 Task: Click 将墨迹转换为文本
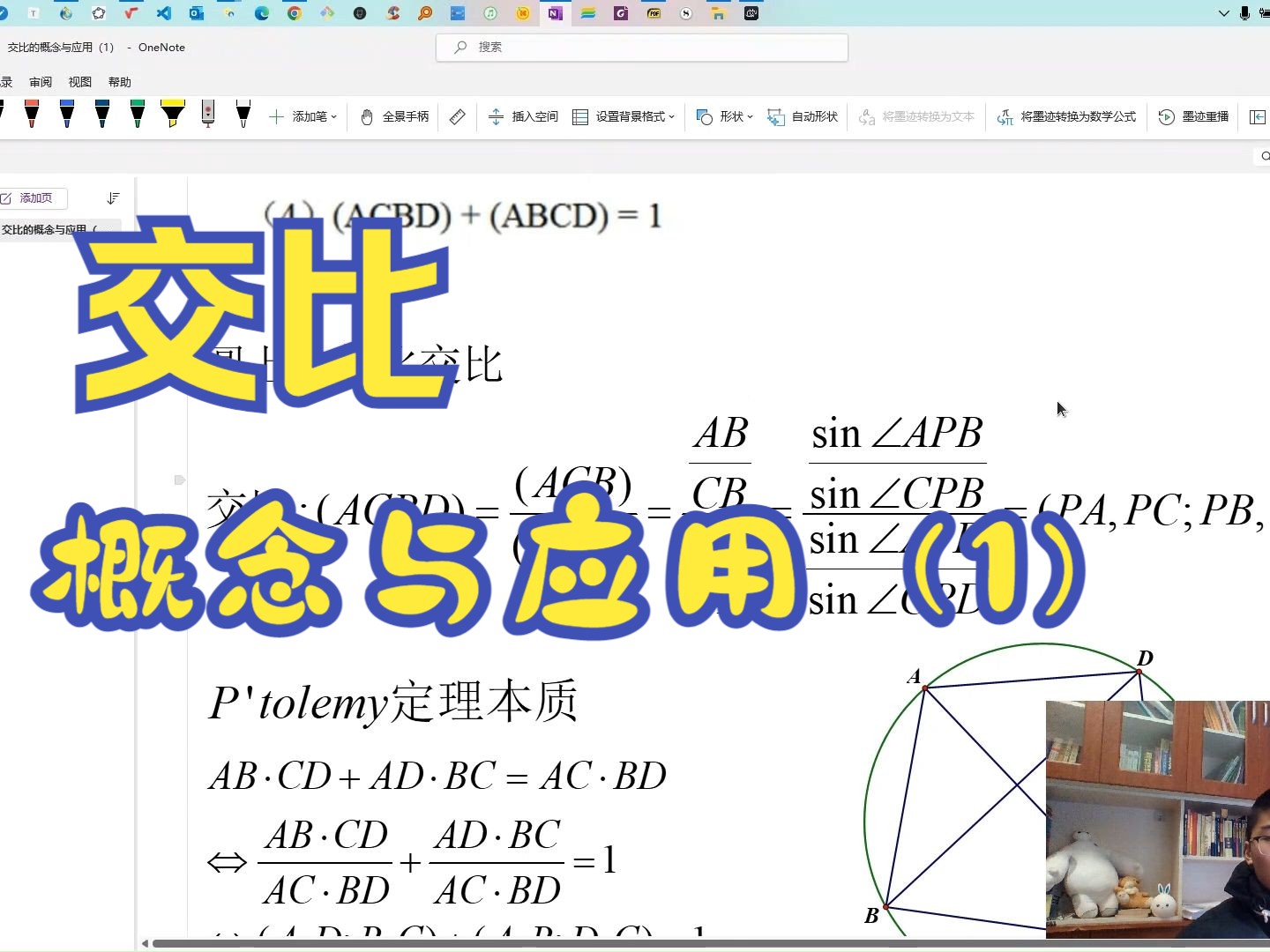pyautogui.click(x=916, y=116)
